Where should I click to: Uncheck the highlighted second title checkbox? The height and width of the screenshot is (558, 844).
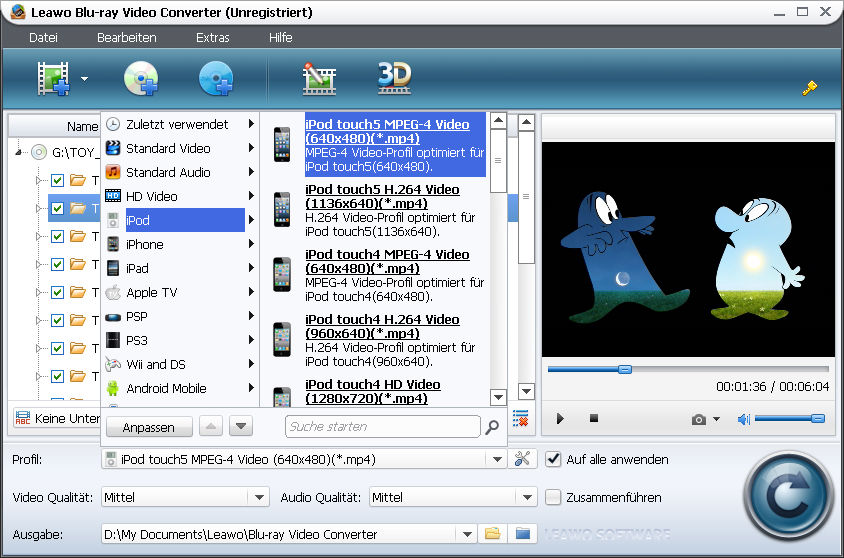[x=57, y=208]
